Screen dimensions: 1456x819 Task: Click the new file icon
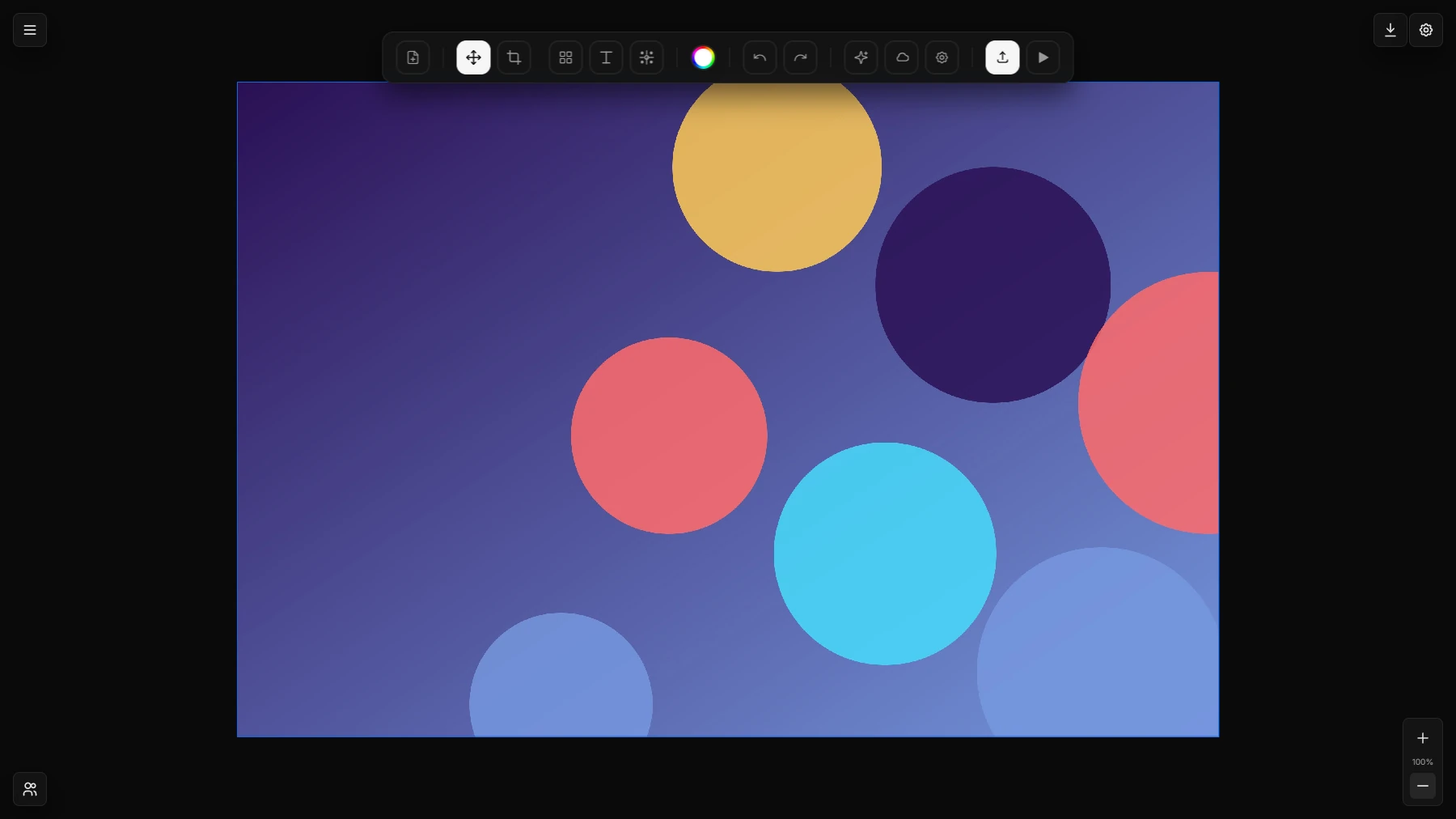(x=413, y=57)
